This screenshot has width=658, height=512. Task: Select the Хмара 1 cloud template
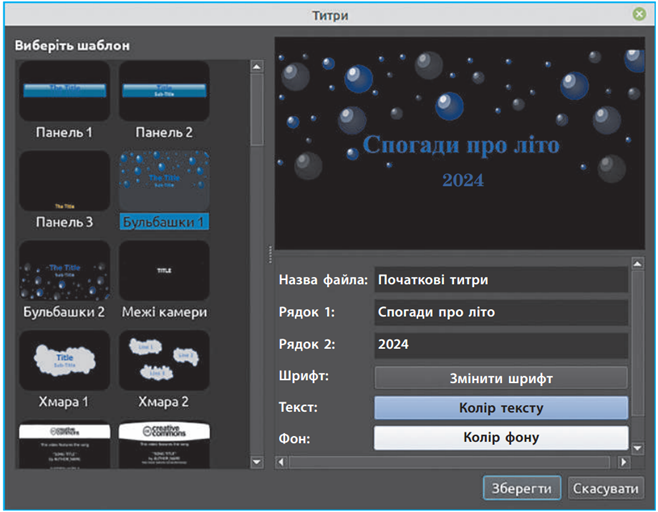[64, 360]
